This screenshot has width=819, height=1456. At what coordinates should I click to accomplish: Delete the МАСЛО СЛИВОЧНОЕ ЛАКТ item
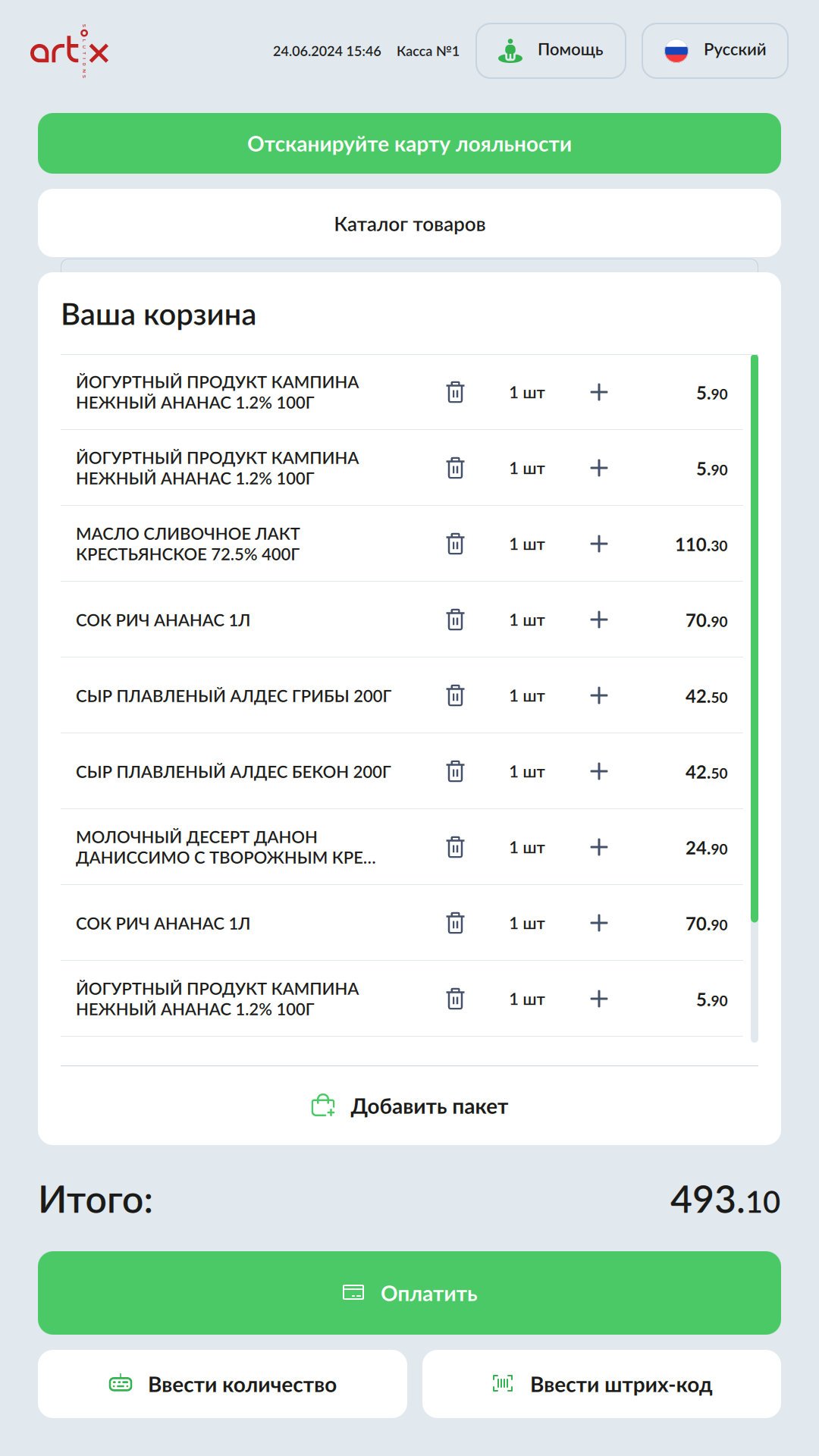[x=455, y=544]
